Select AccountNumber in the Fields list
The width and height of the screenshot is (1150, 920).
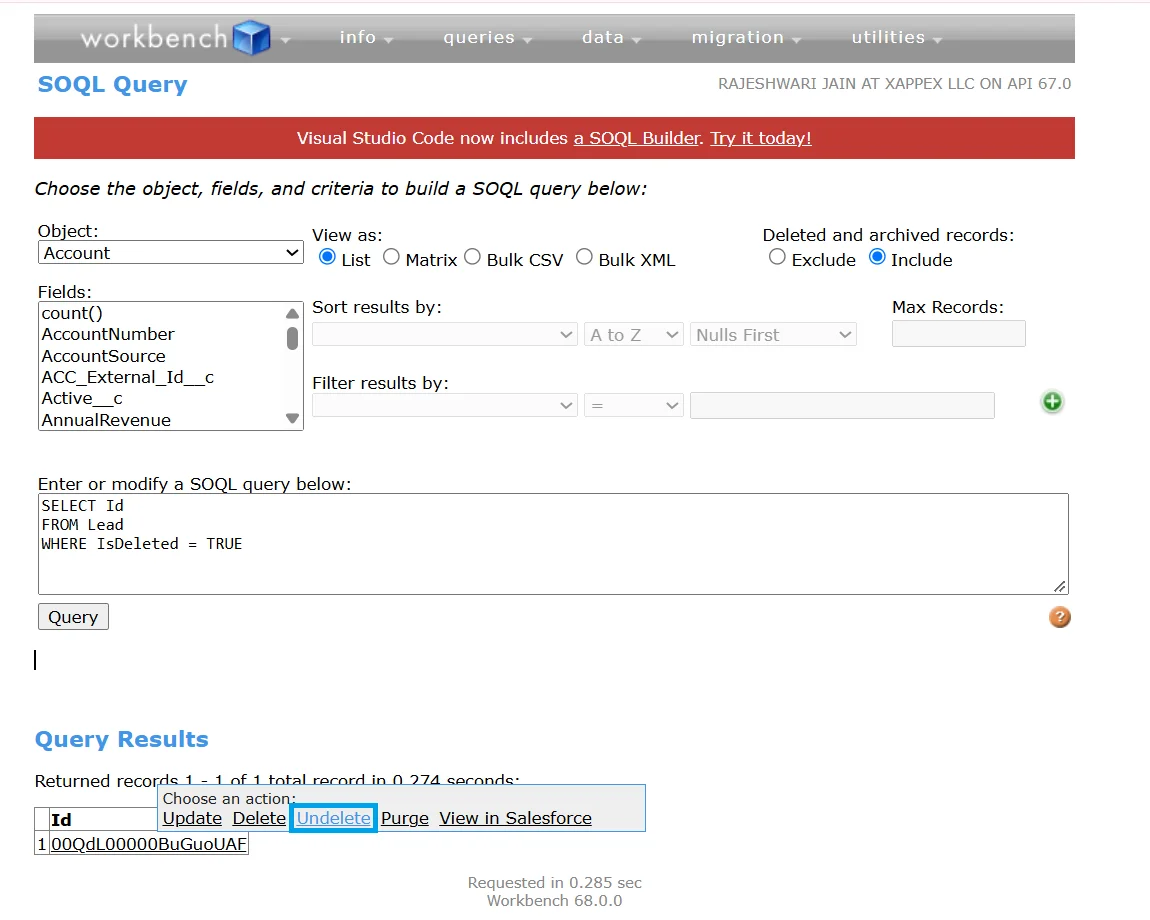pos(161,335)
